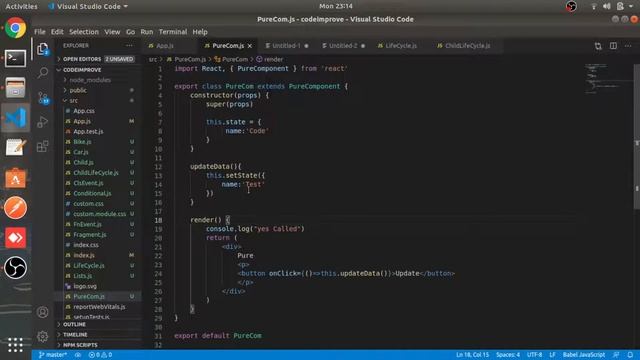Screen dimensions: 640x360
Task: Open AnyDesk from the dock
Action: (x=16, y=238)
